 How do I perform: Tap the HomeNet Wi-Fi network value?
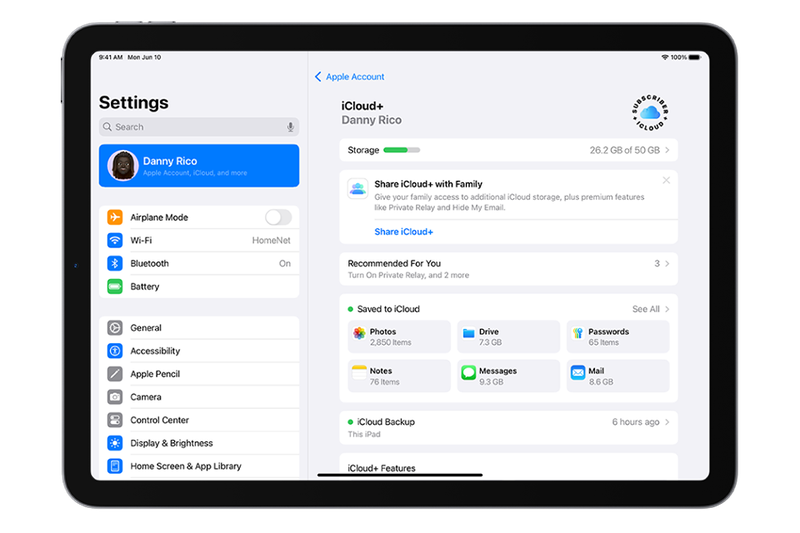point(271,240)
